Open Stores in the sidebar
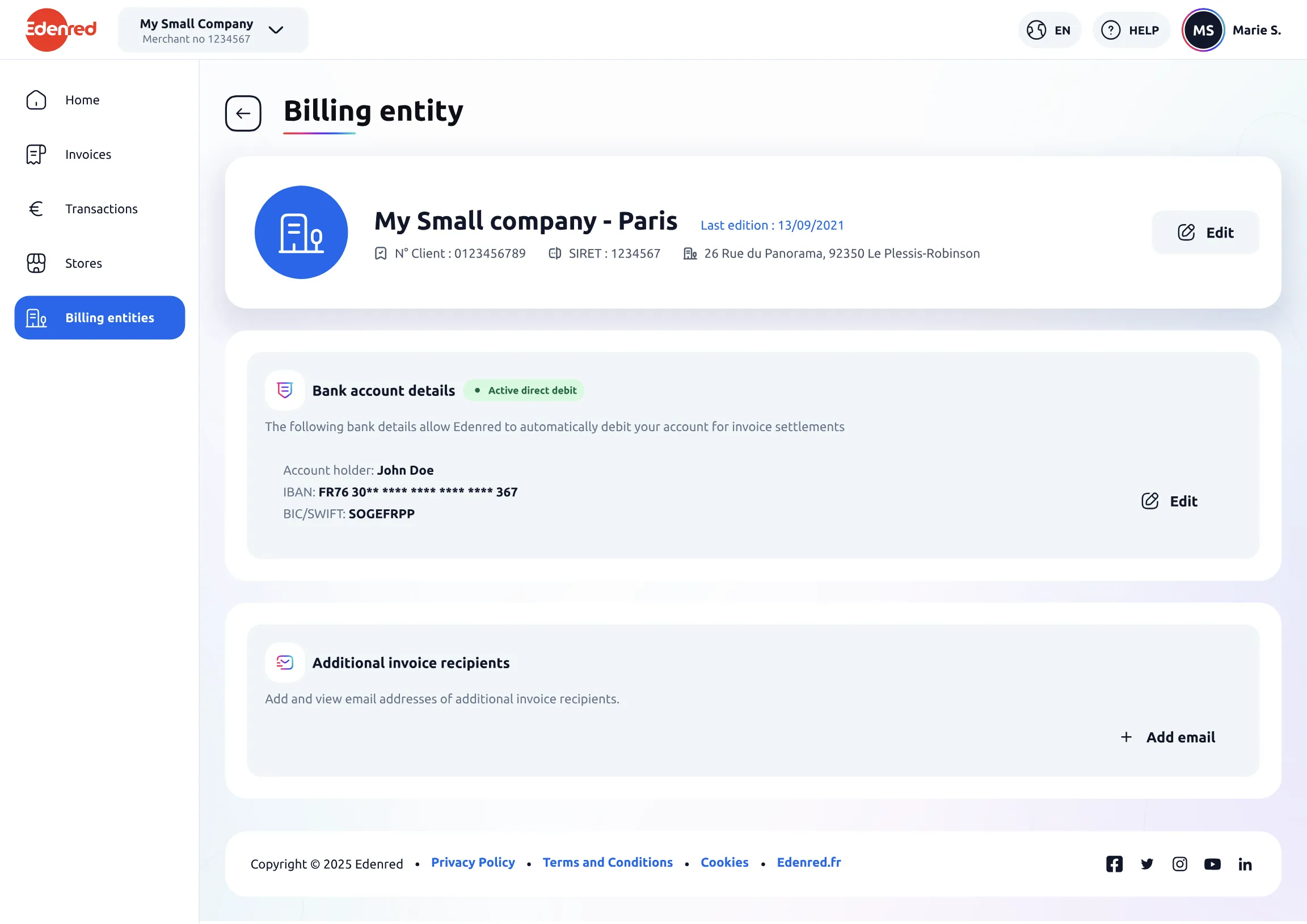The height and width of the screenshot is (924, 1307). coord(100,264)
